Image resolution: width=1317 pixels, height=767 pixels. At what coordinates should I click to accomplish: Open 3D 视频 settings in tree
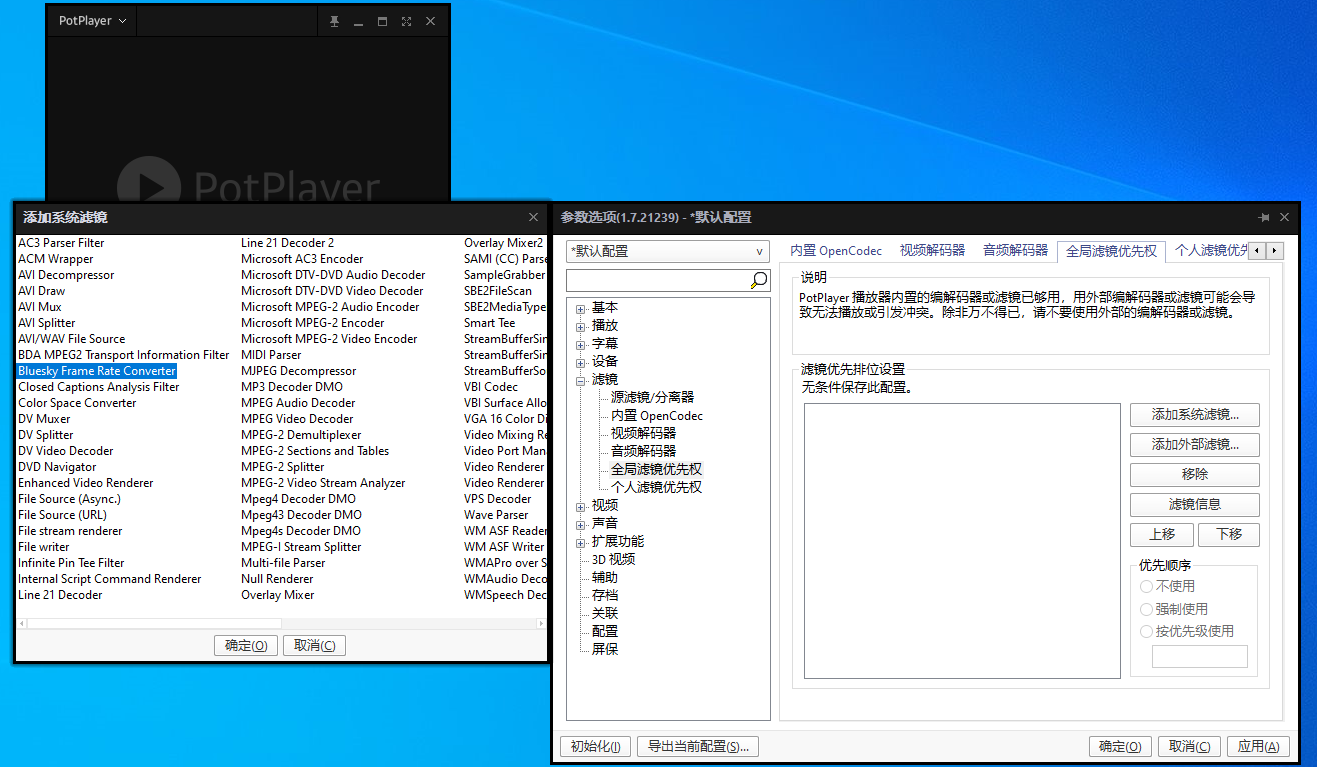point(613,559)
